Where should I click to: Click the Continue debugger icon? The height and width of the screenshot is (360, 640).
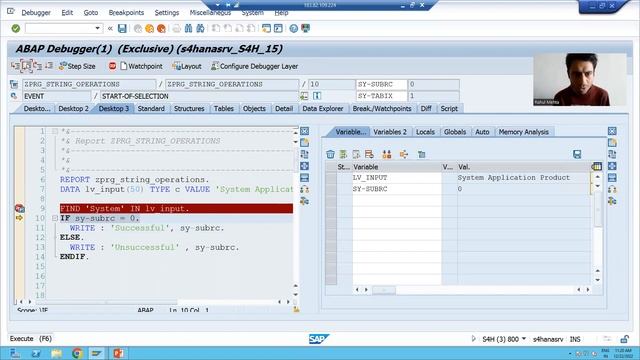tap(49, 66)
